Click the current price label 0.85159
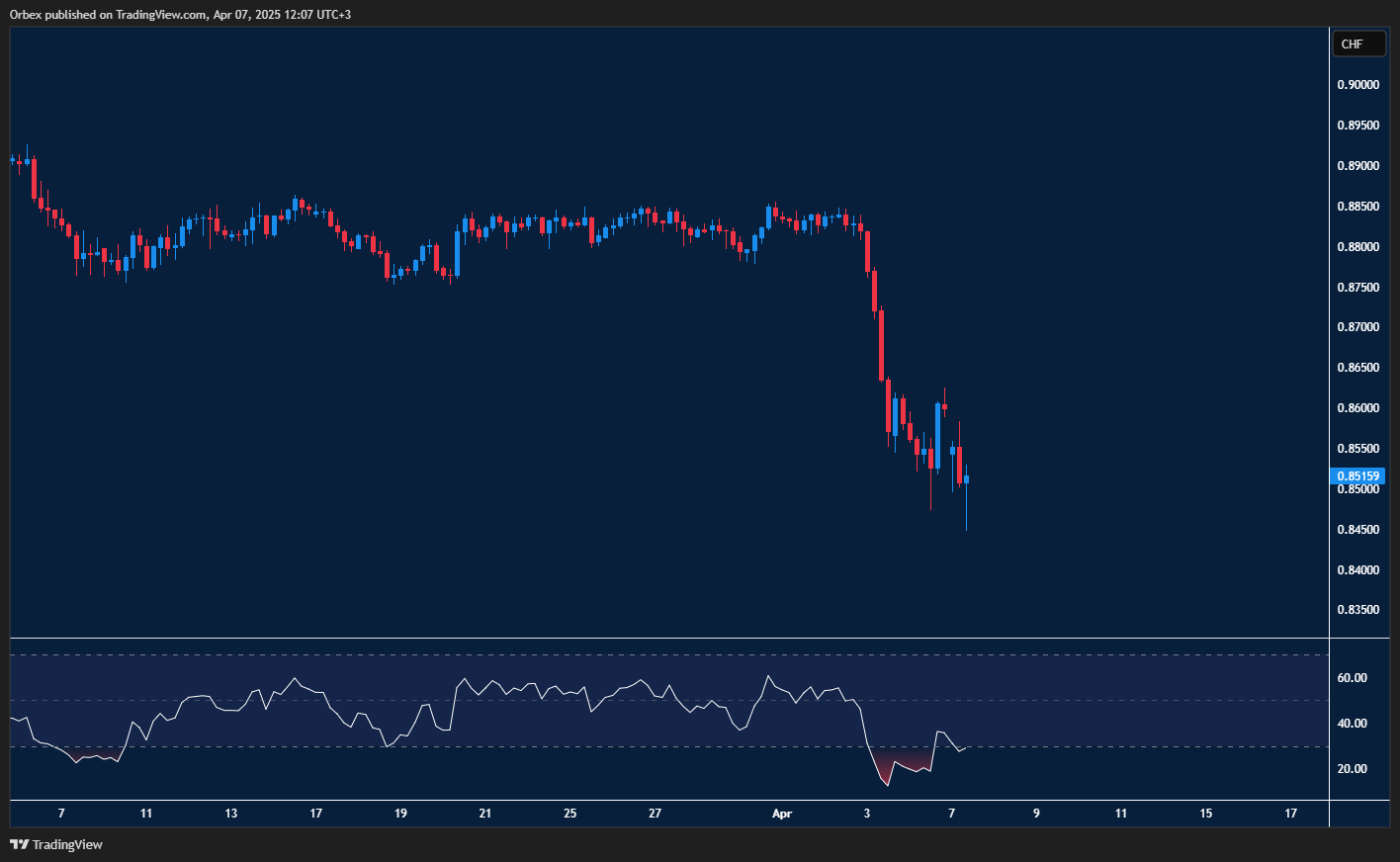This screenshot has height=862, width=1400. pyautogui.click(x=1358, y=475)
